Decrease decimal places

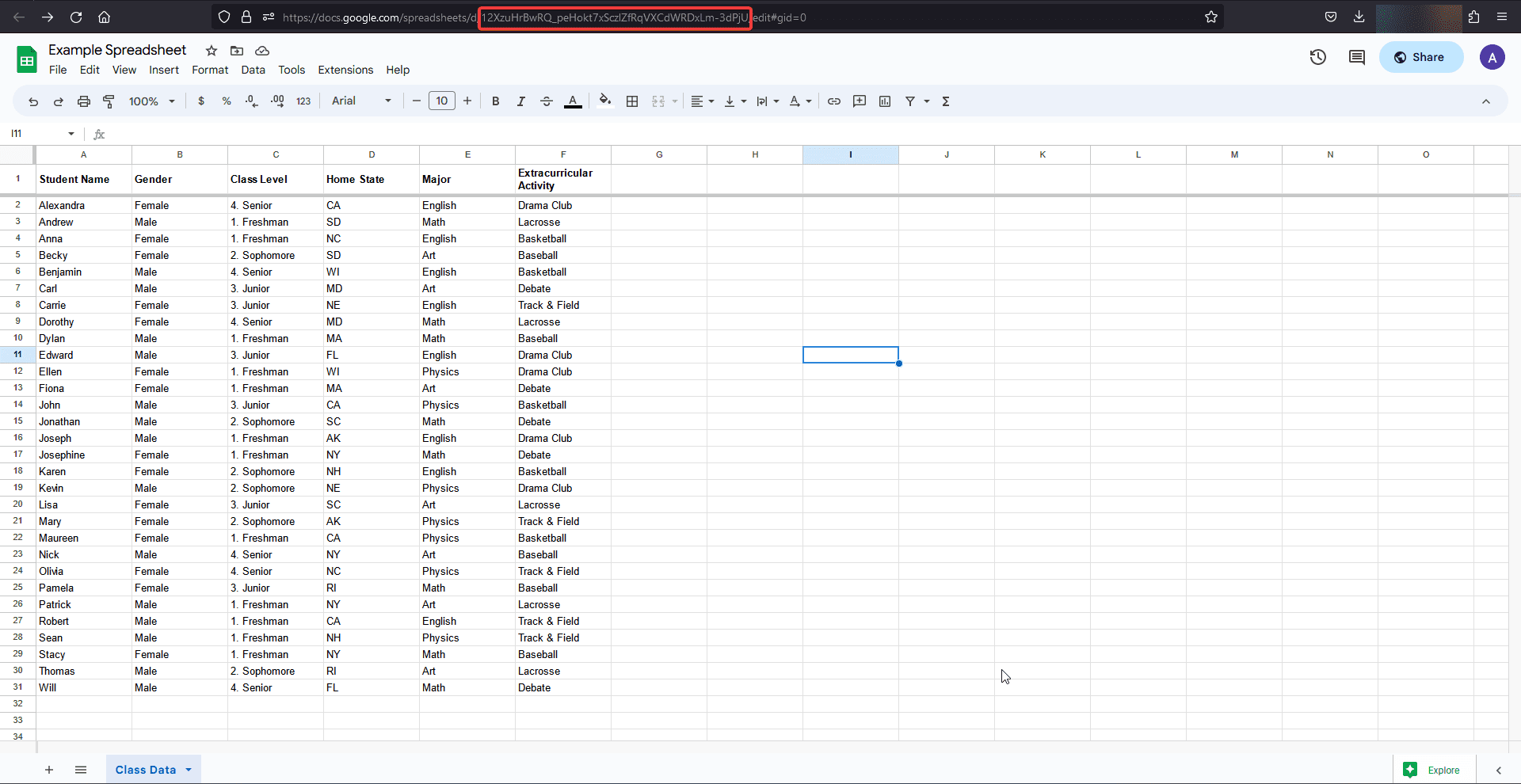click(251, 101)
